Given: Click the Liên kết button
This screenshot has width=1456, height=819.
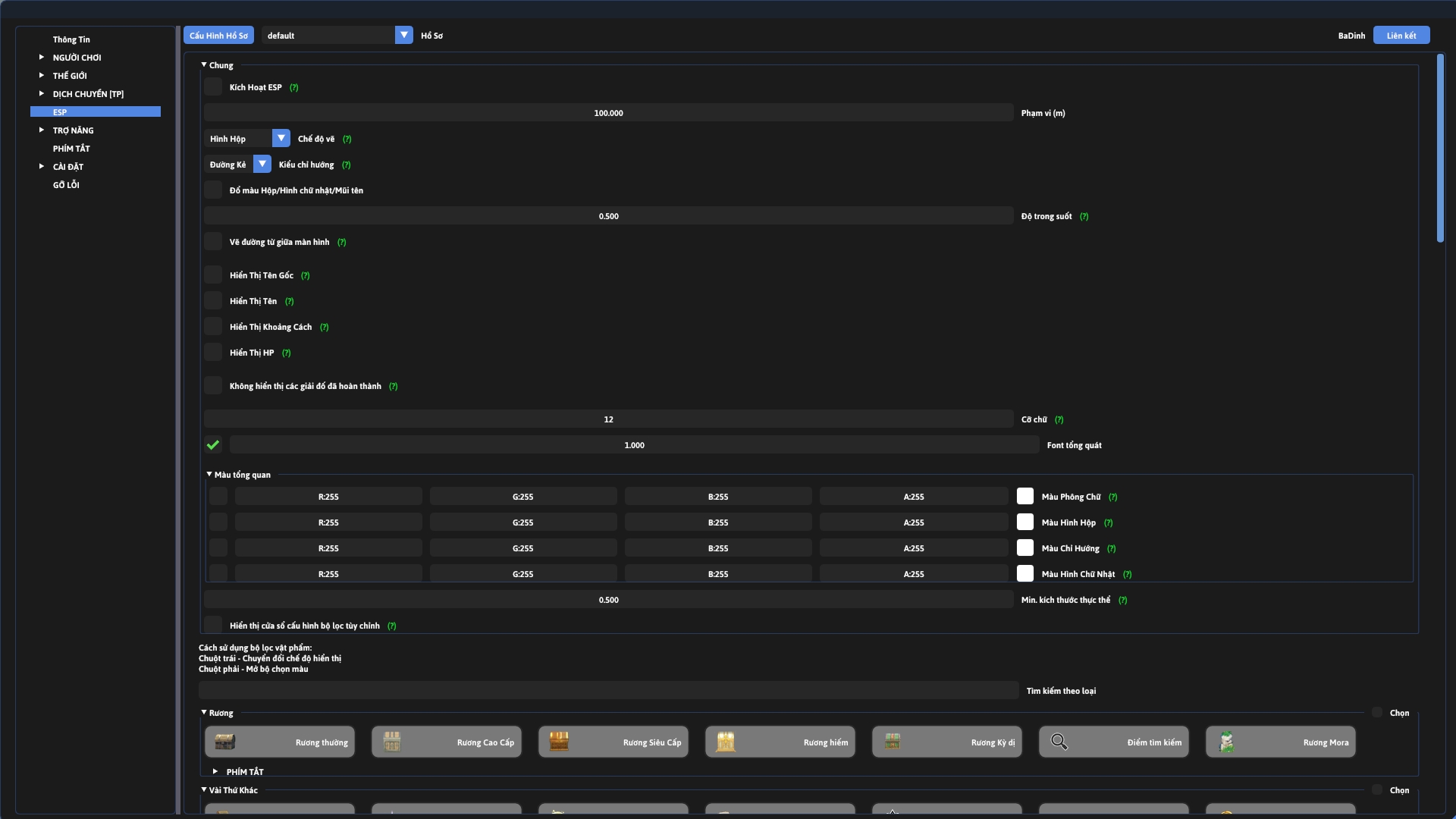Looking at the screenshot, I should [1401, 36].
